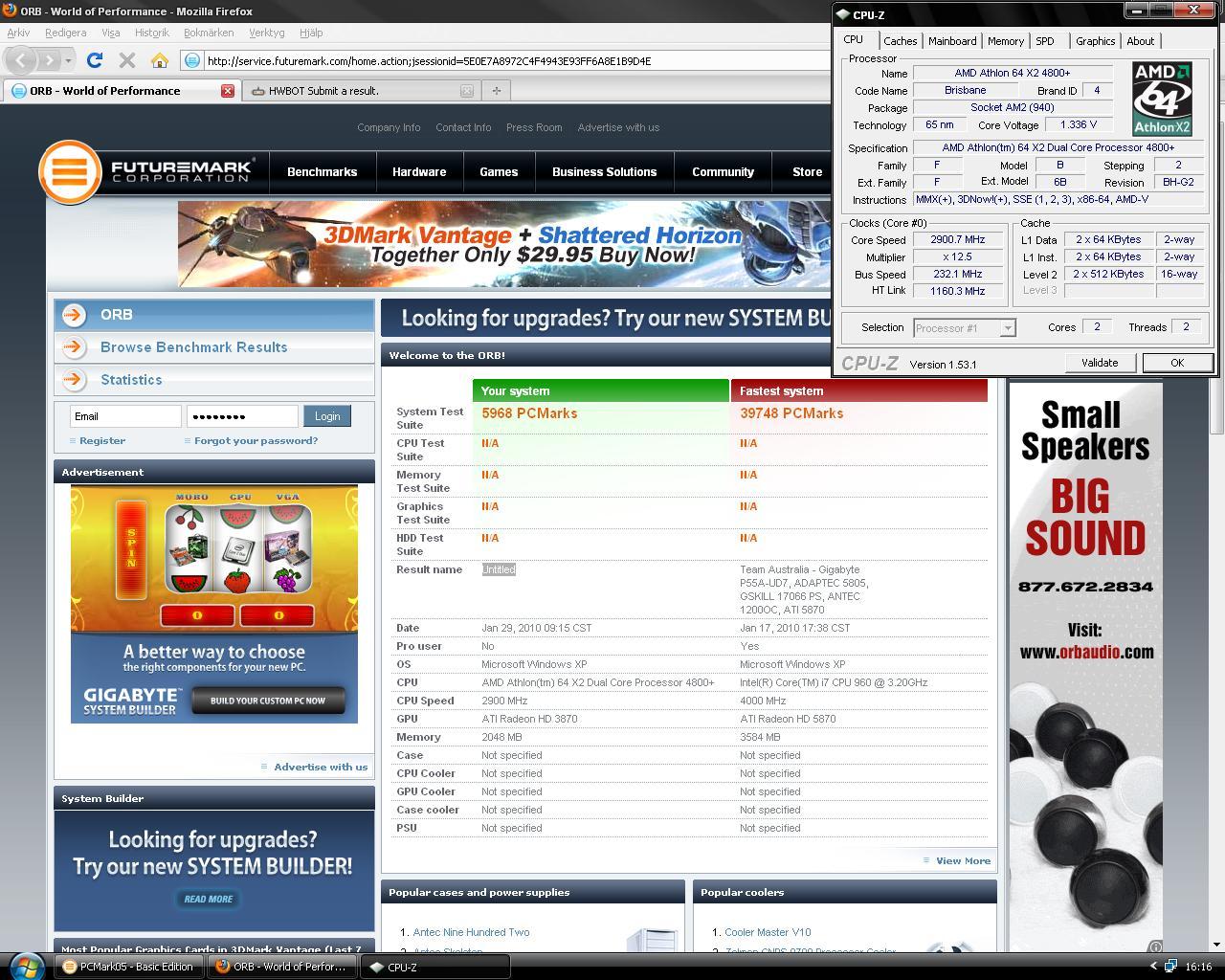Viewport: 1225px width, 980px height.
Task: Switch to the Mainboard tab in CPU-Z
Action: [x=952, y=41]
